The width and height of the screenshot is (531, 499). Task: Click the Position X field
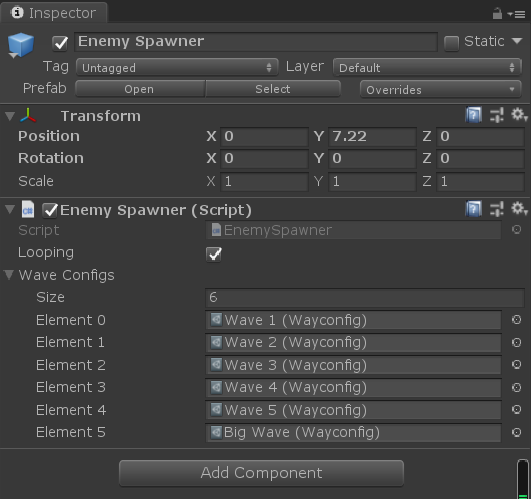coord(264,136)
